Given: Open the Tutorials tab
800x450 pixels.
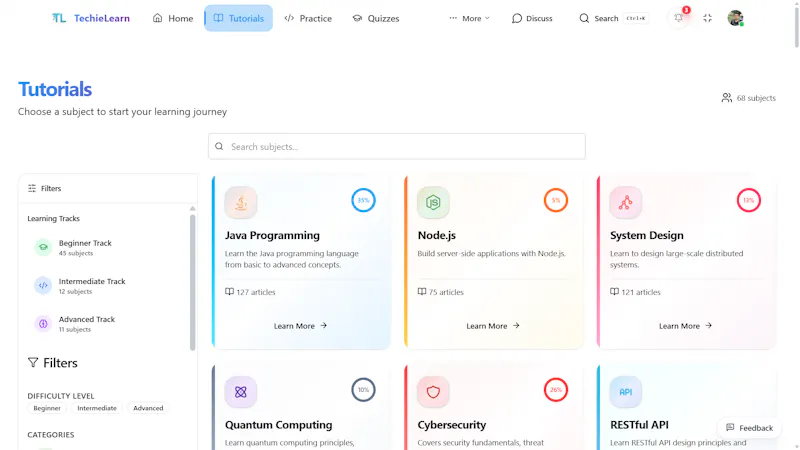Looking at the screenshot, I should pyautogui.click(x=239, y=18).
